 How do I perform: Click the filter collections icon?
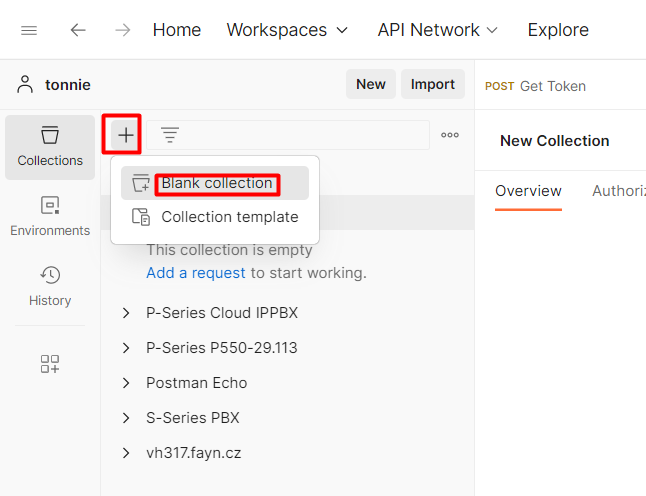coord(170,135)
